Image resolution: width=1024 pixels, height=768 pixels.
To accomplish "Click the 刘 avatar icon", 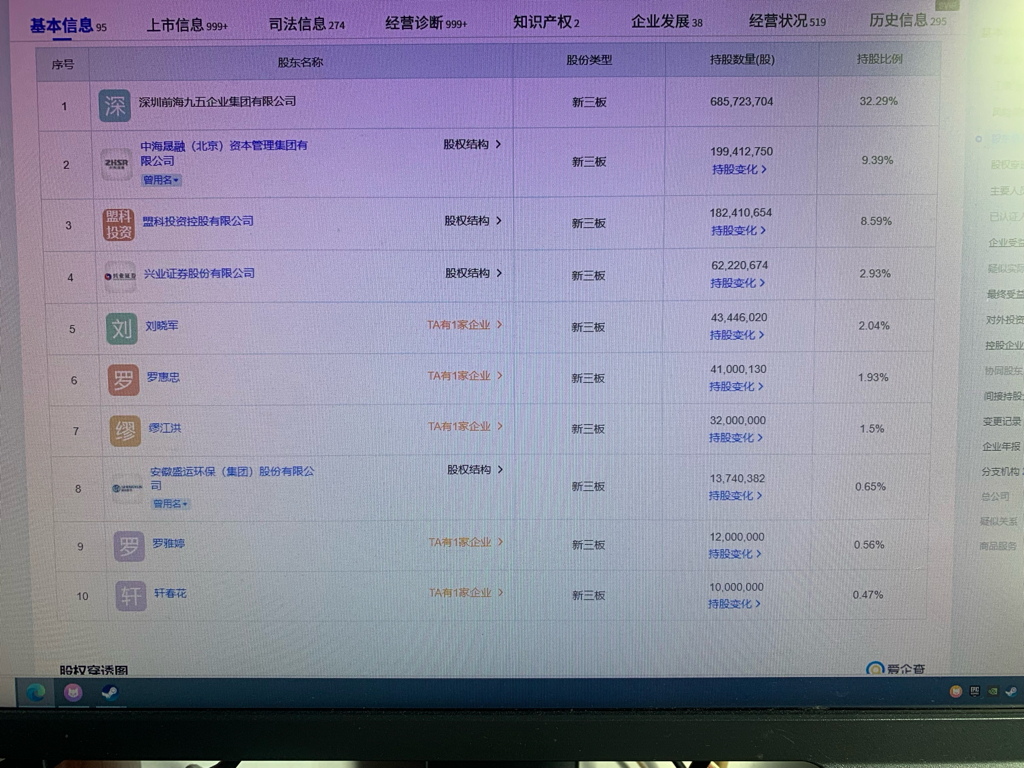I will click(x=121, y=328).
